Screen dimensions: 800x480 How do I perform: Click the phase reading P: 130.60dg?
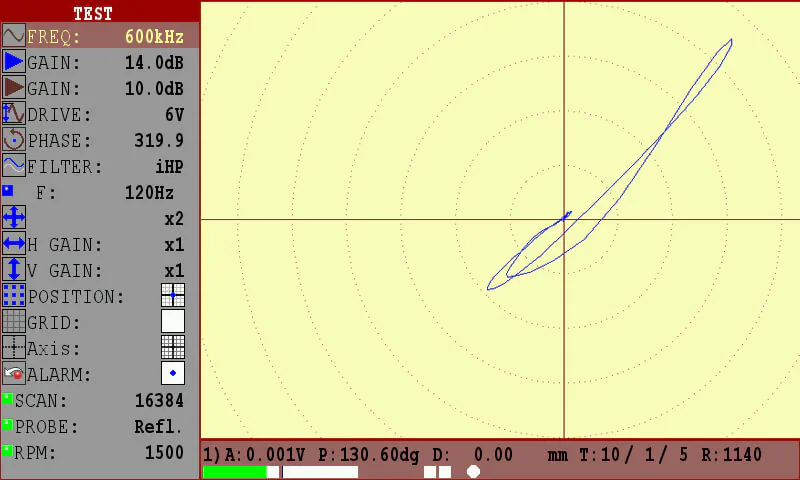pyautogui.click(x=368, y=454)
